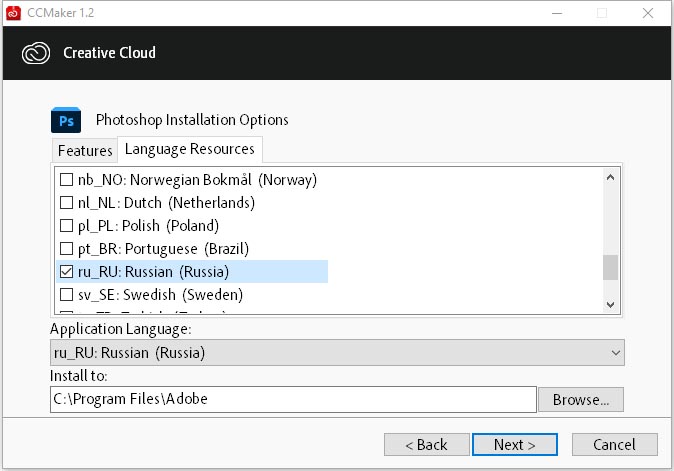674x471 pixels.
Task: Open the Application Language dropdown
Action: (337, 352)
